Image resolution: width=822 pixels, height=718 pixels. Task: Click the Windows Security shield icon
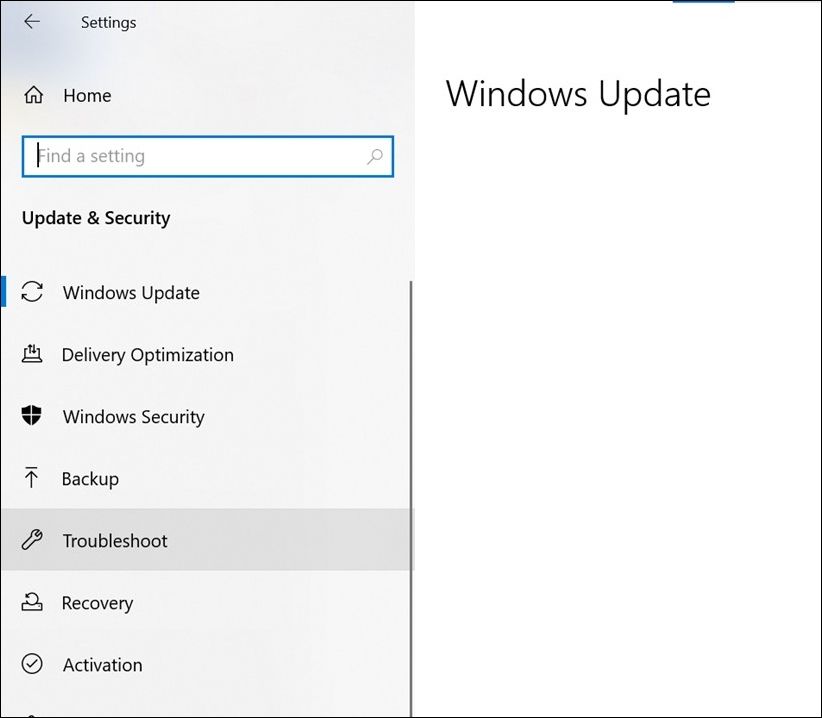coord(32,416)
